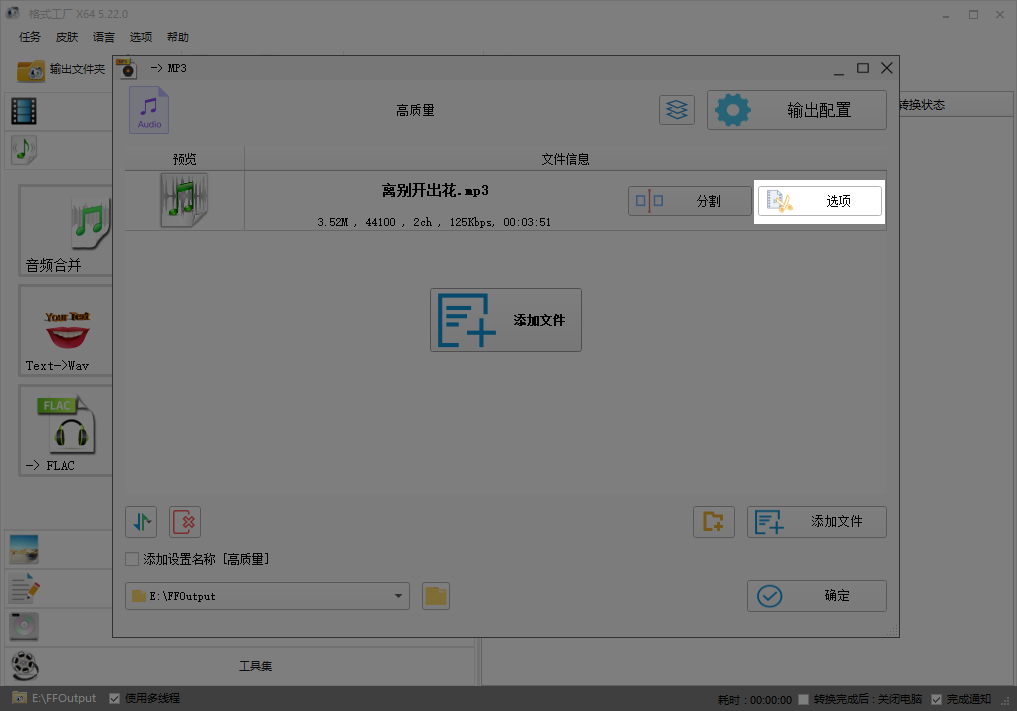Maximize the -> MP3 dialog

[x=863, y=68]
